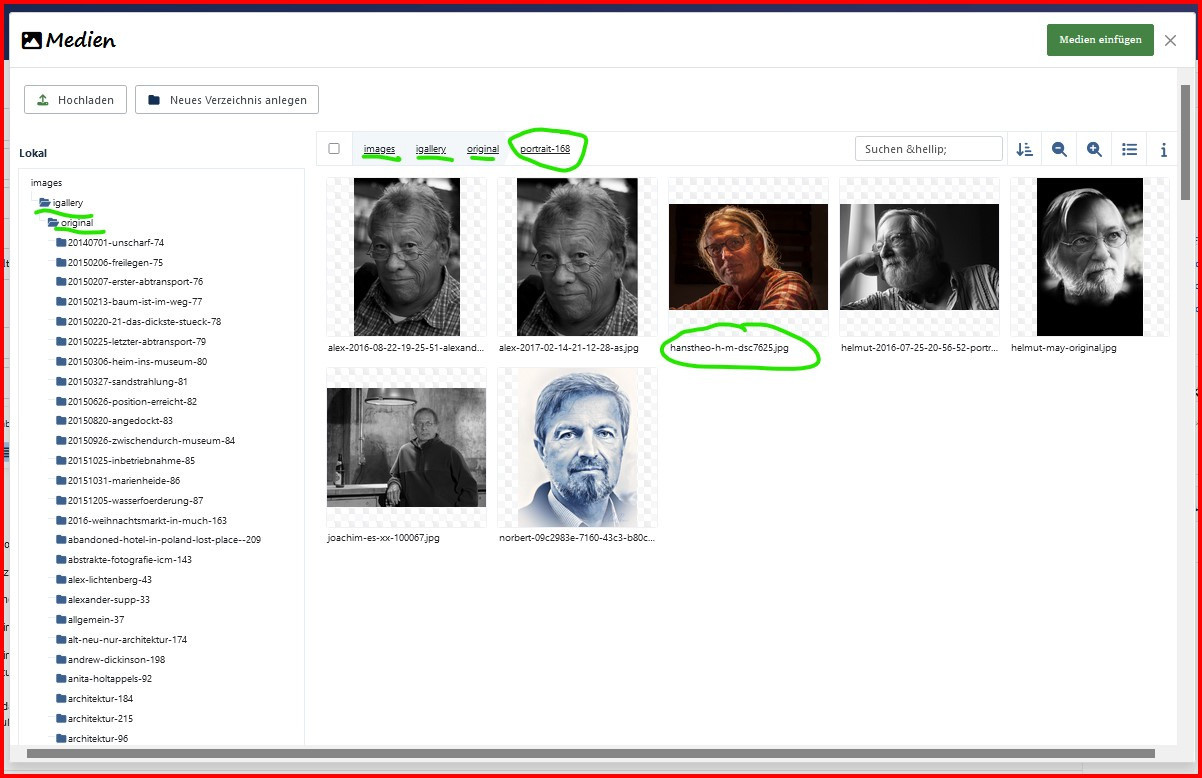This screenshot has width=1202, height=778.
Task: Open the sort order icon in toolbar
Action: [x=1024, y=149]
